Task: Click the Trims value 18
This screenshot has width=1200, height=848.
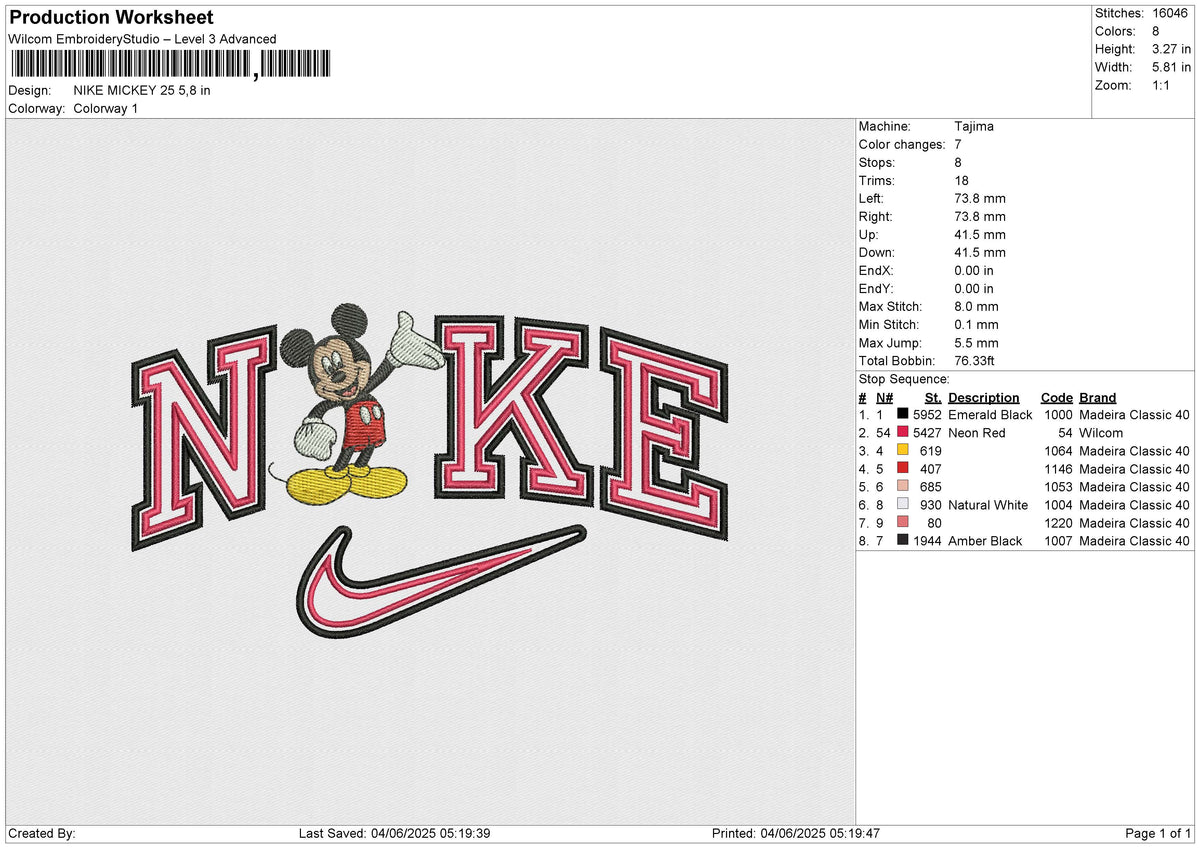Action: [x=963, y=181]
